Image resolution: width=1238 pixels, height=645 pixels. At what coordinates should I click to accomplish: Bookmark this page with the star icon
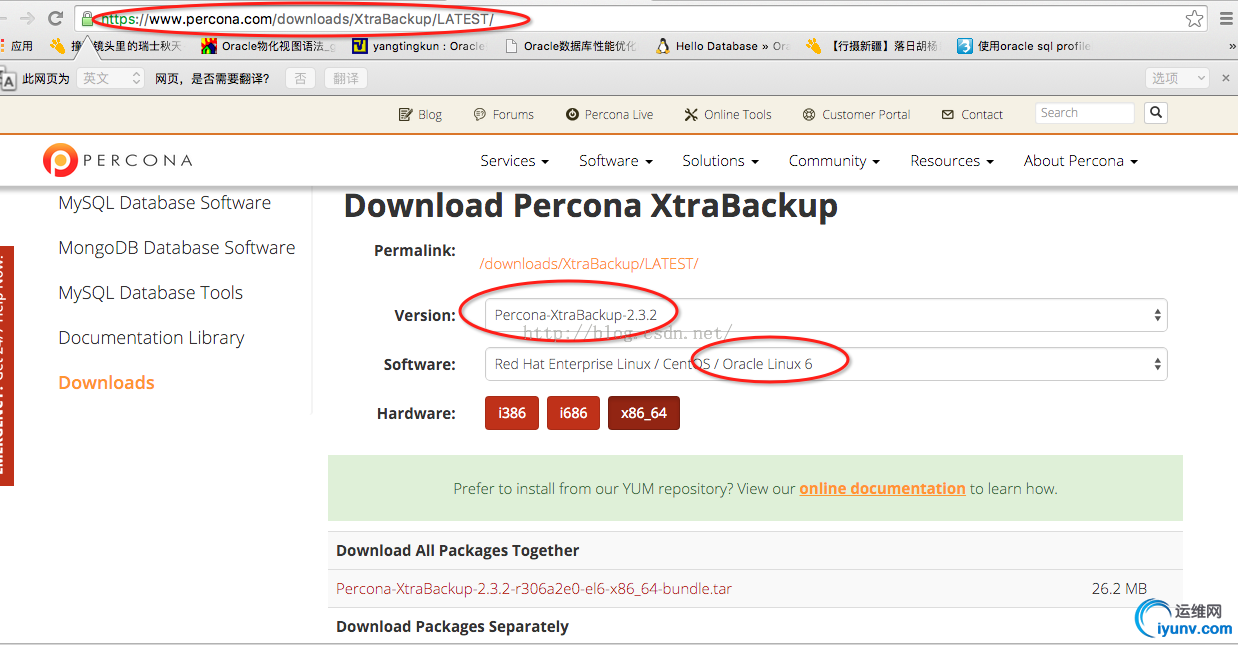coord(1194,18)
